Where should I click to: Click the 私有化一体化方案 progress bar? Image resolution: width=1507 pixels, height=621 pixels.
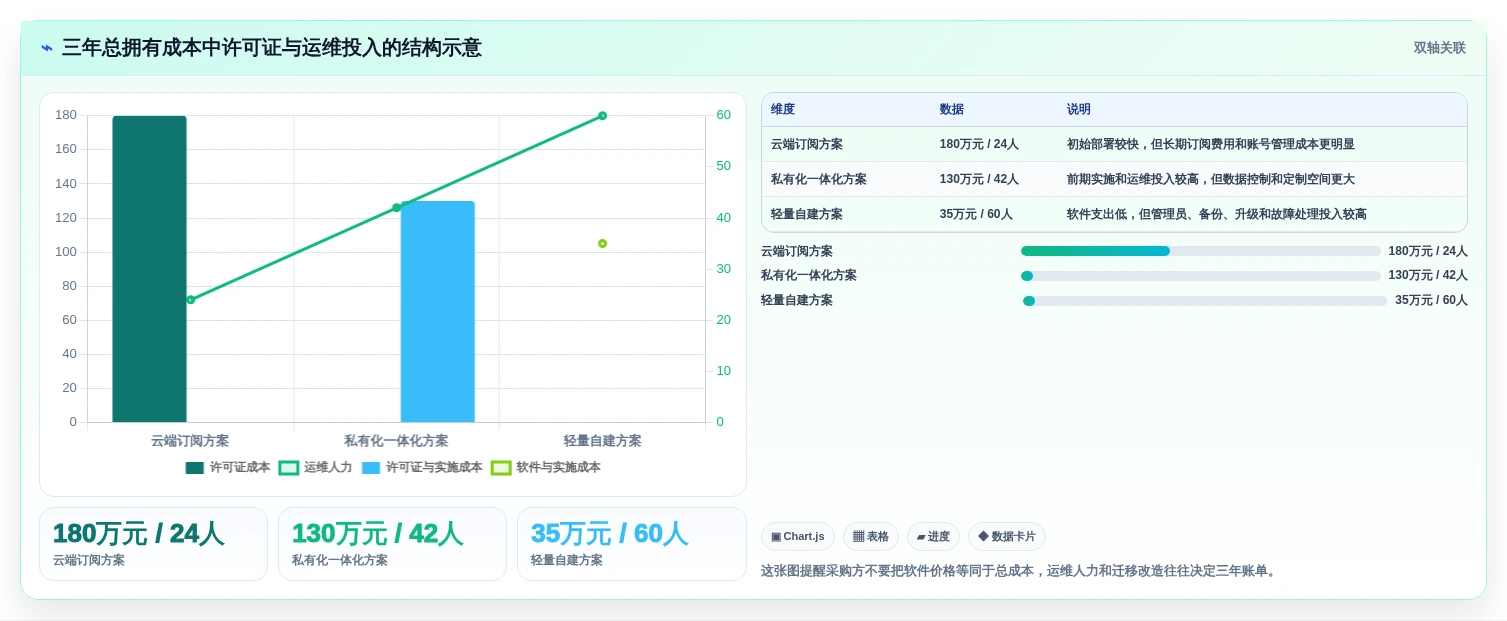click(1200, 276)
